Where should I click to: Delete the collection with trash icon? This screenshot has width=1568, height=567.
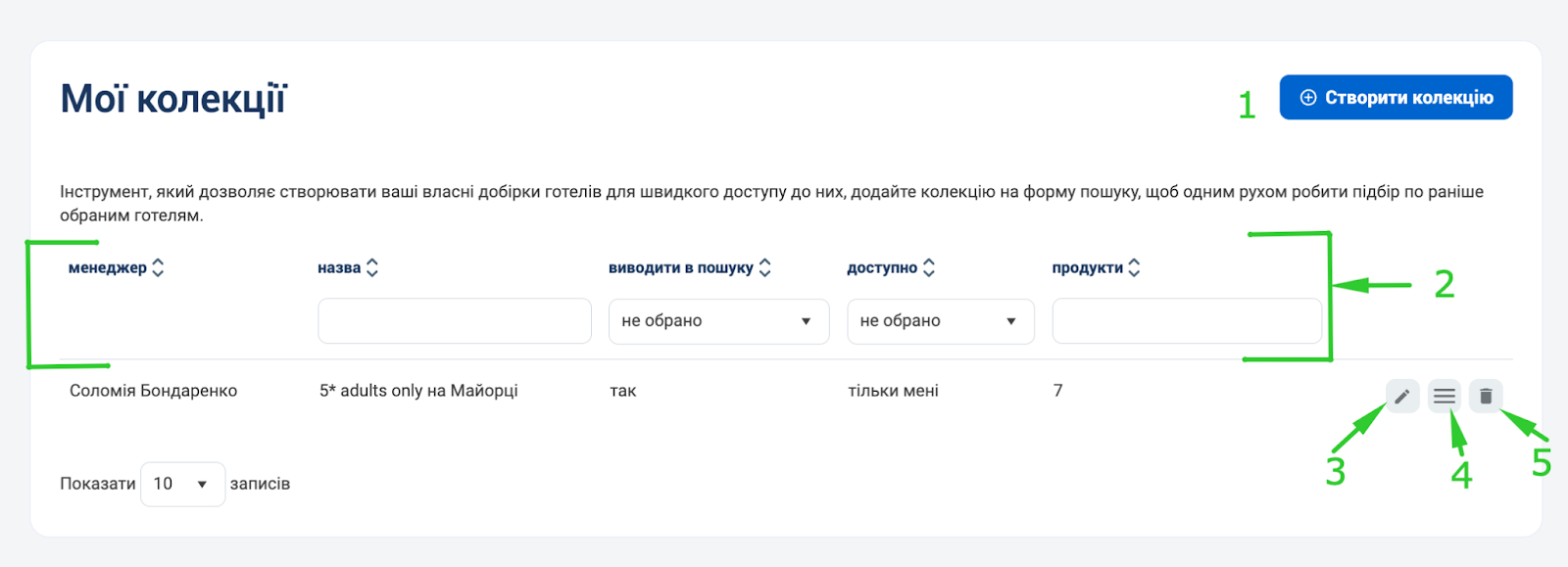click(x=1486, y=397)
